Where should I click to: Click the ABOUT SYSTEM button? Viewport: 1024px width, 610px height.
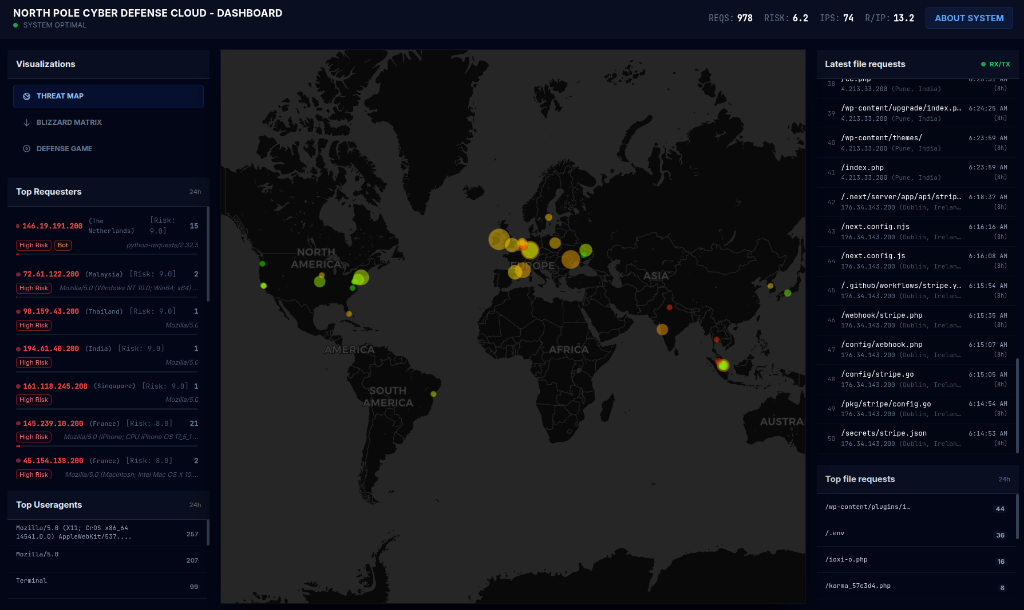click(968, 17)
